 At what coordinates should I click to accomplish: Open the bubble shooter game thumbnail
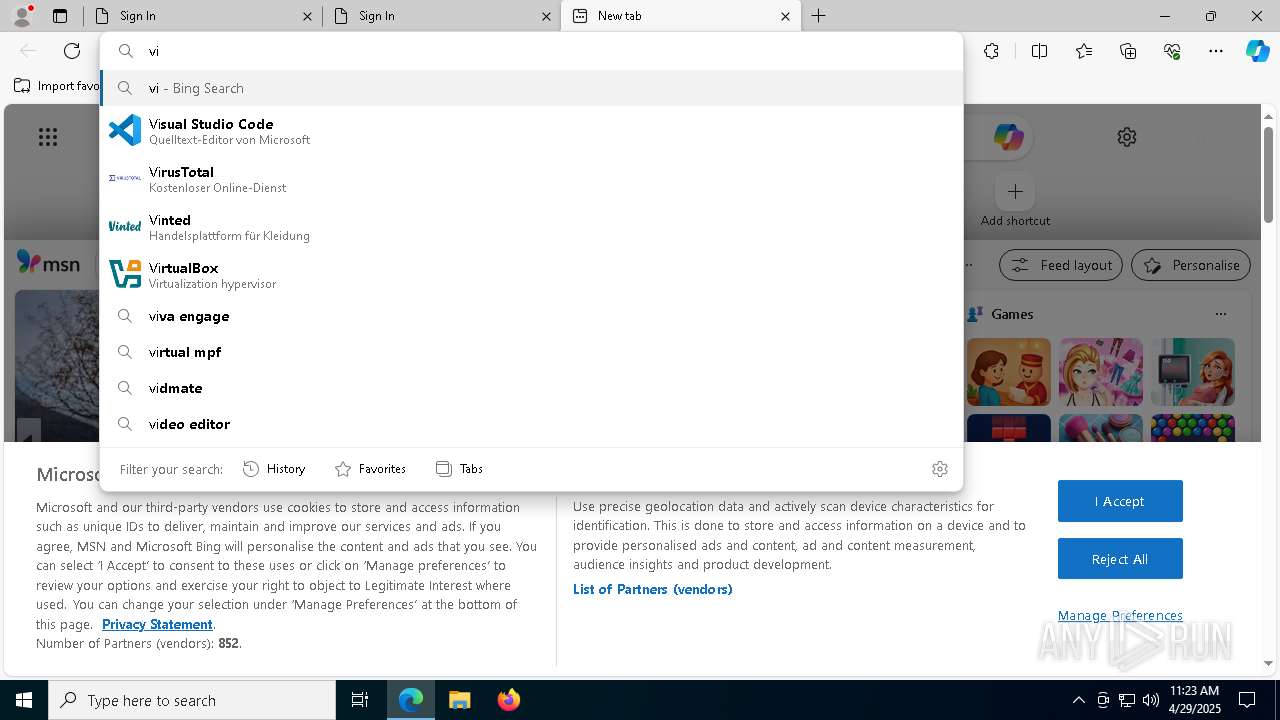[1193, 428]
